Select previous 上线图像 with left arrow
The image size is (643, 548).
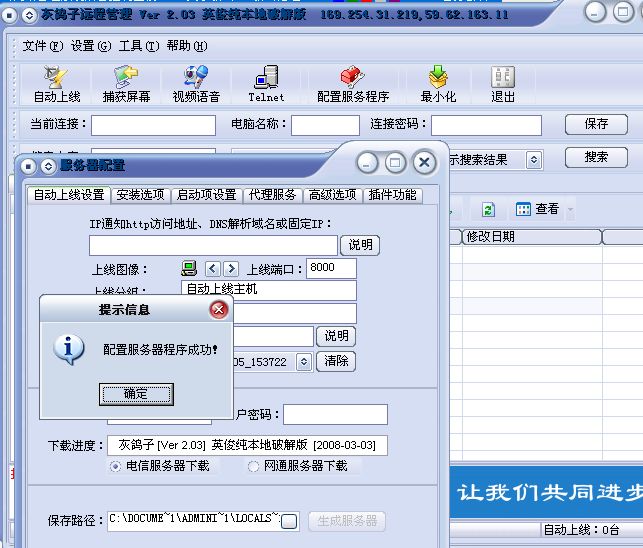pyautogui.click(x=212, y=269)
